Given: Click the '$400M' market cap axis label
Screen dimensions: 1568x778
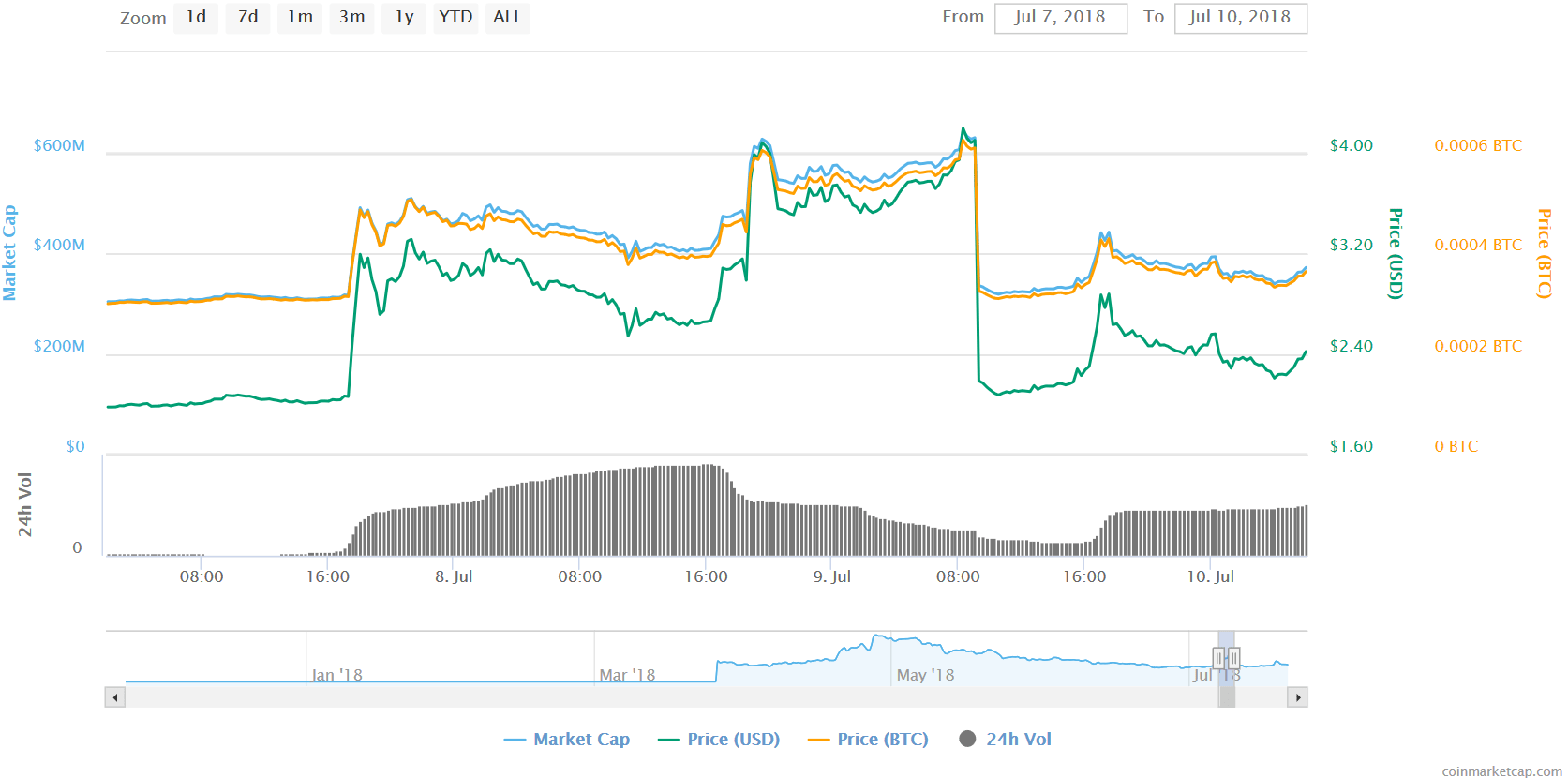Looking at the screenshot, I should click(59, 245).
